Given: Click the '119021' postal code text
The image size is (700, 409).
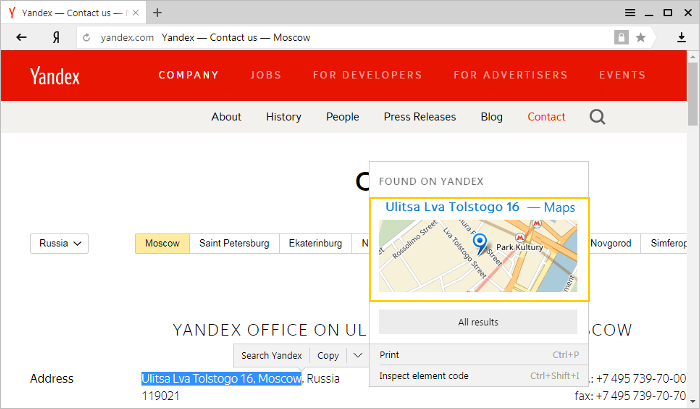Looking at the screenshot, I should coord(161,396).
